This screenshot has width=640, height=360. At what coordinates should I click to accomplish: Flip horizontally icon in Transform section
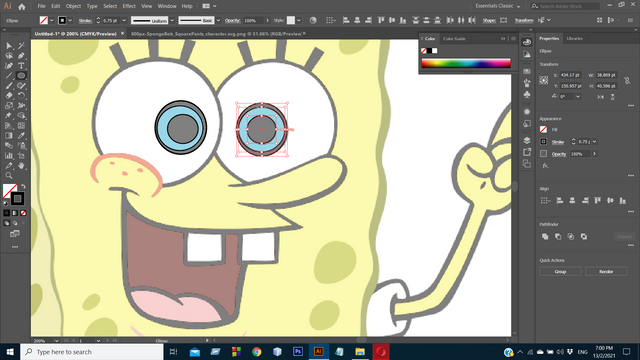tap(600, 97)
